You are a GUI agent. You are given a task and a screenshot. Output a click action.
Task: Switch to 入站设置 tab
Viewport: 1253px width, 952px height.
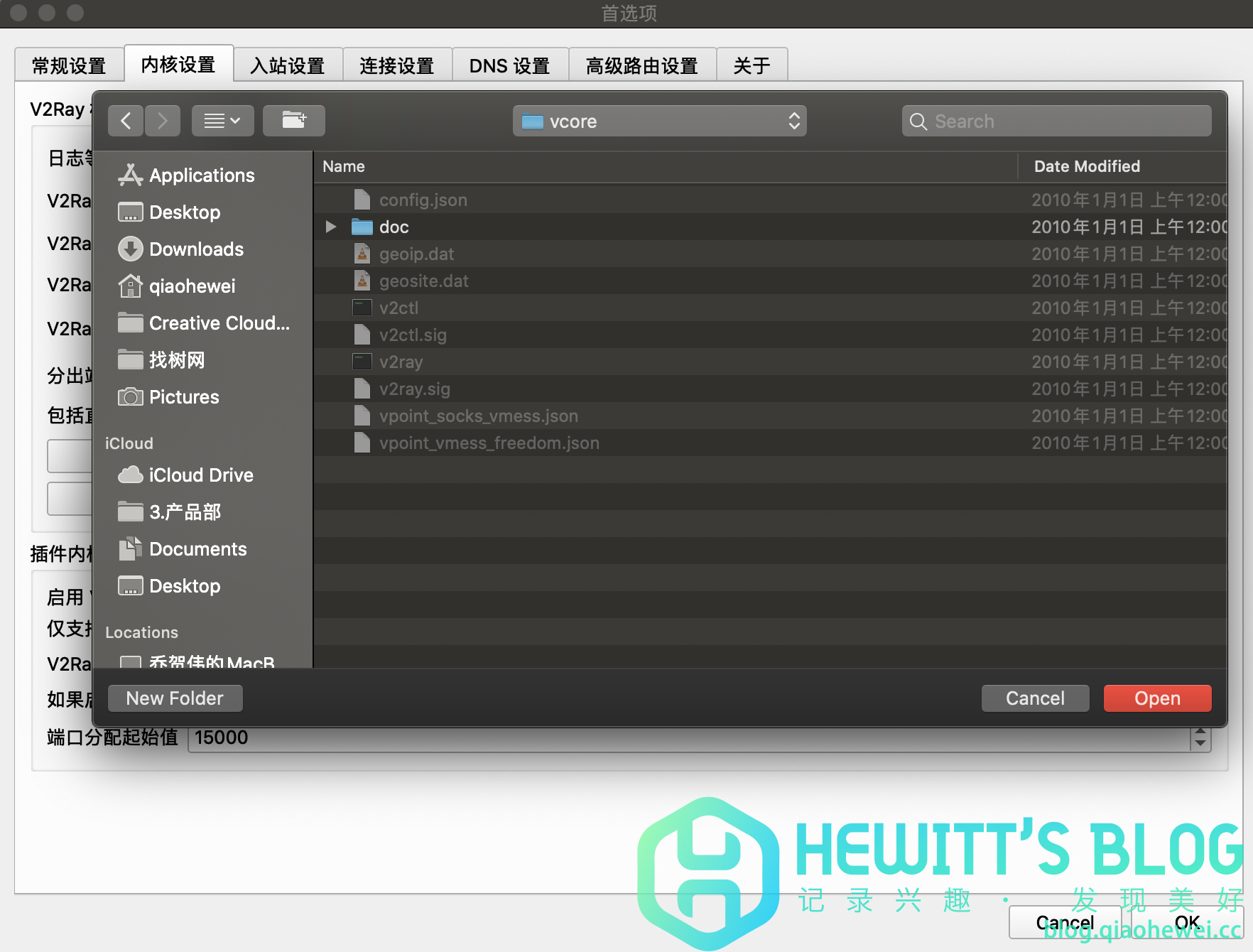click(x=288, y=65)
